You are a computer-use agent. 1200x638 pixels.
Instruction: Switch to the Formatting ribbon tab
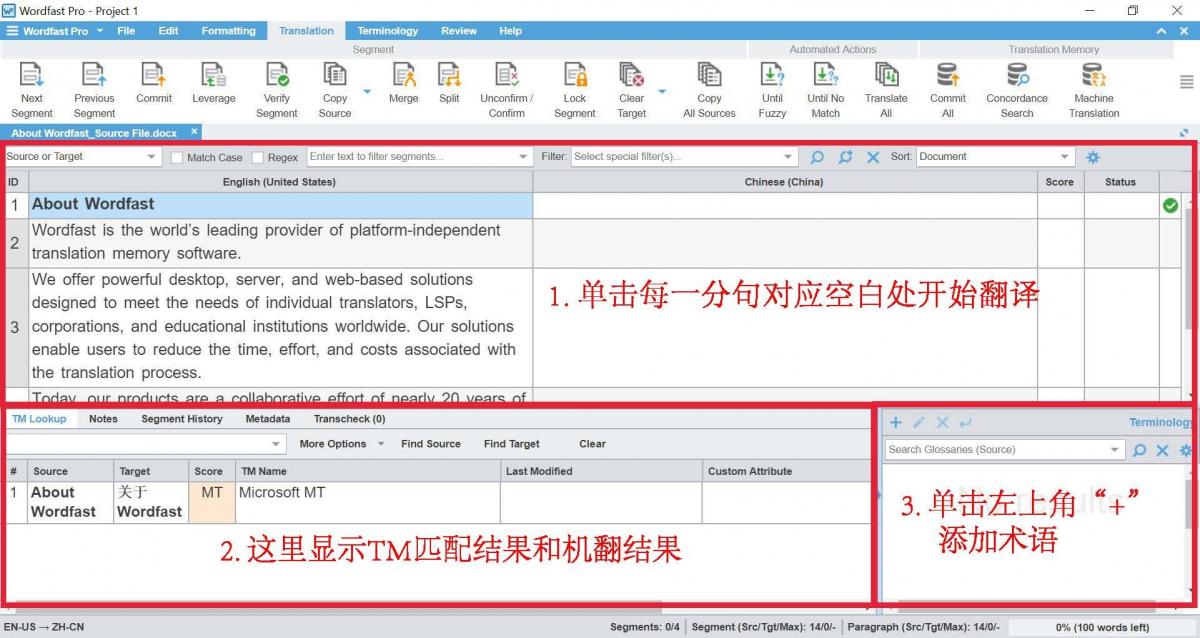click(x=228, y=31)
